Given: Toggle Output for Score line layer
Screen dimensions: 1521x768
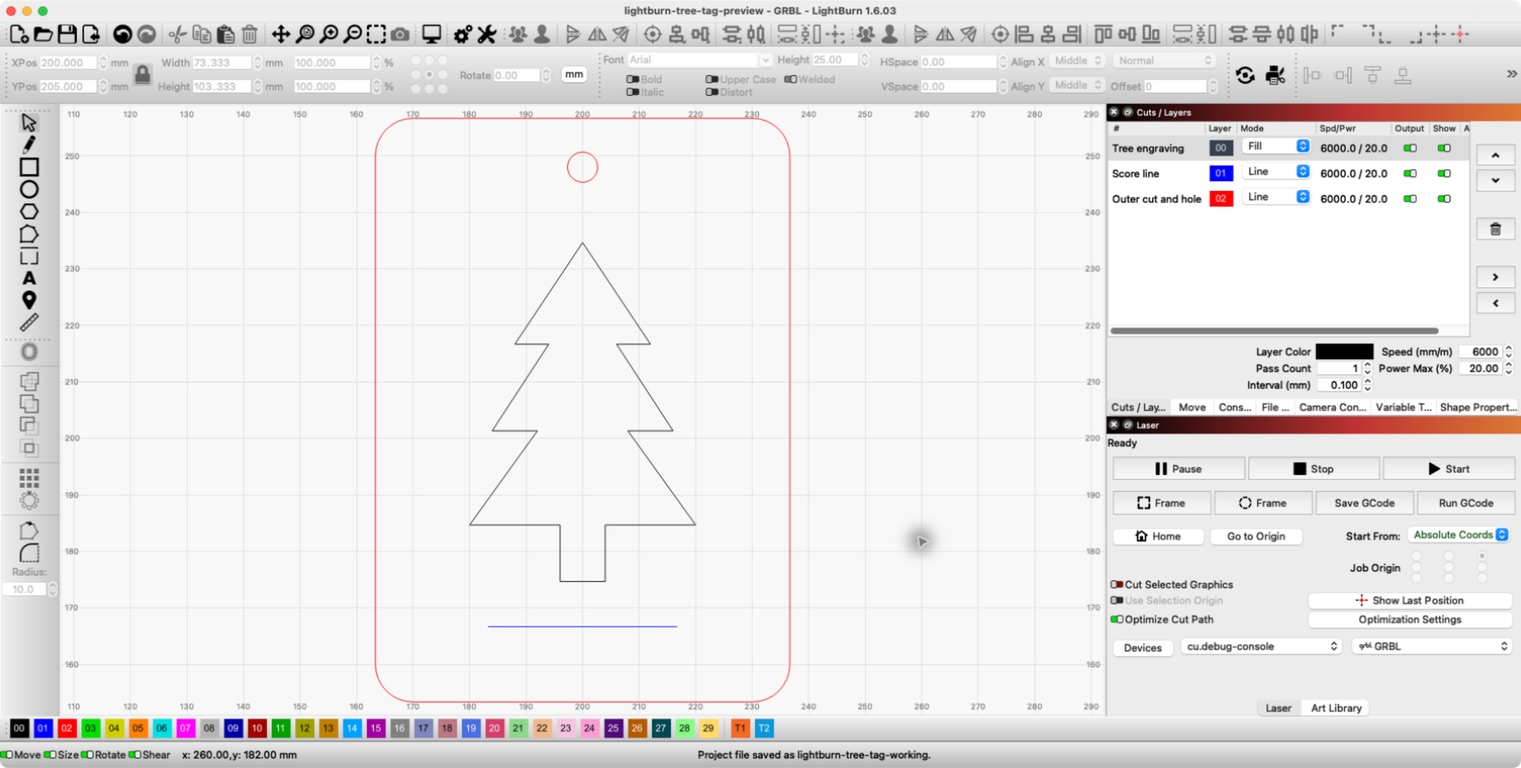Looking at the screenshot, I should pyautogui.click(x=1410, y=173).
